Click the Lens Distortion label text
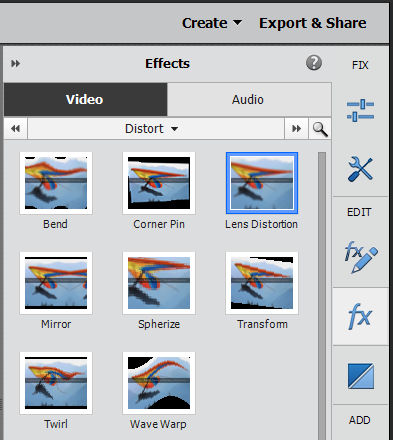The width and height of the screenshot is (393, 440). (261, 224)
